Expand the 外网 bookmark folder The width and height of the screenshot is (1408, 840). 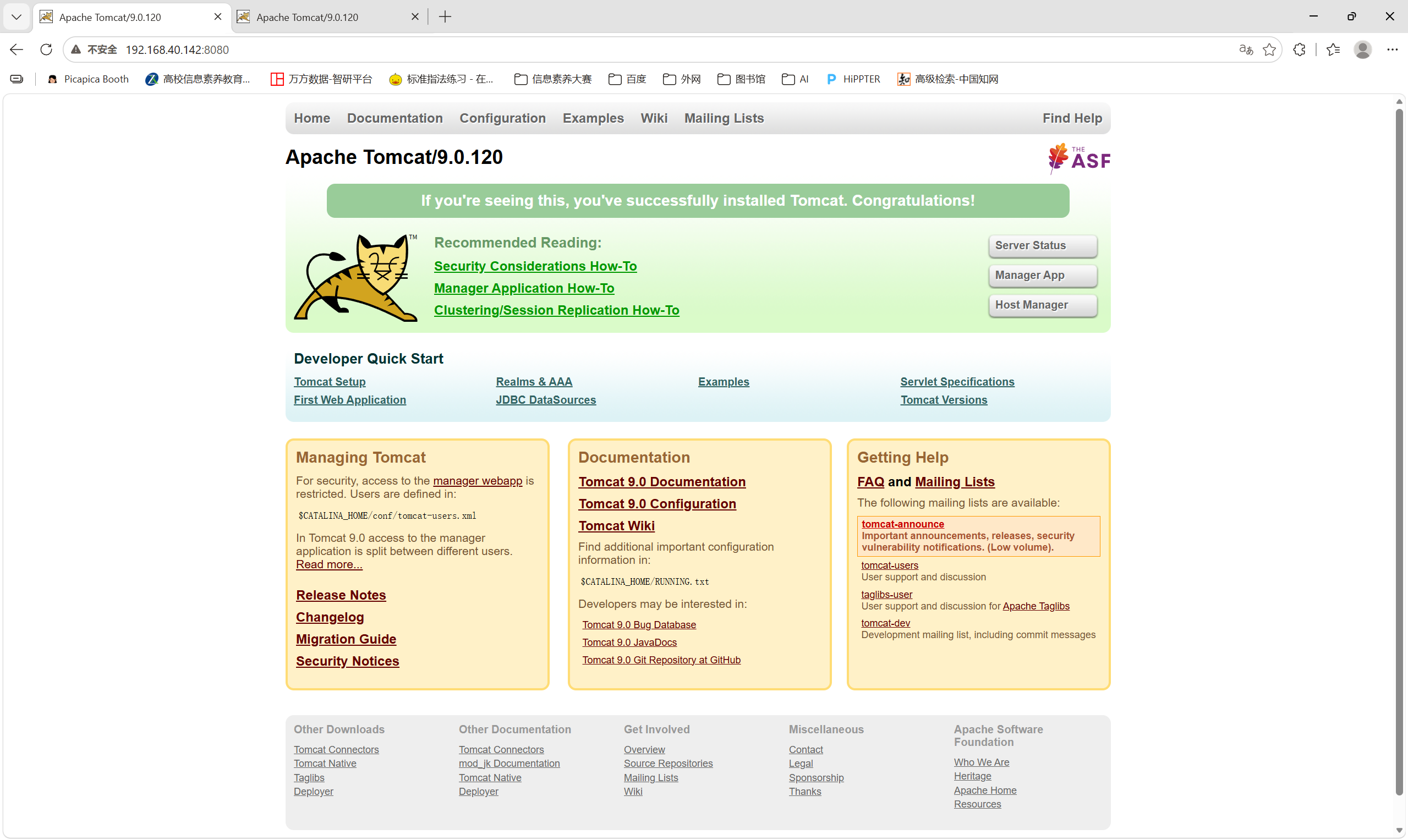682,79
